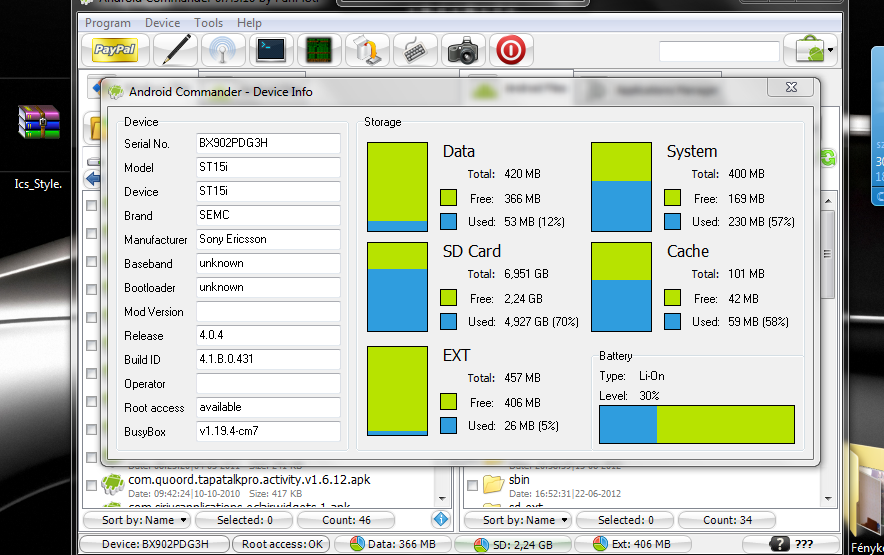Click the green refresh icon at right

pyautogui.click(x=828, y=158)
